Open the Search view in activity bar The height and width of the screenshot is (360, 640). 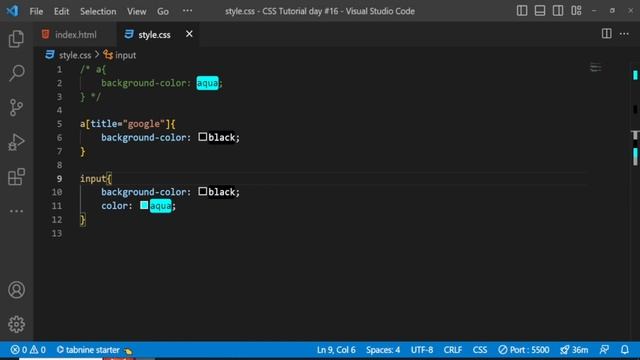16,73
